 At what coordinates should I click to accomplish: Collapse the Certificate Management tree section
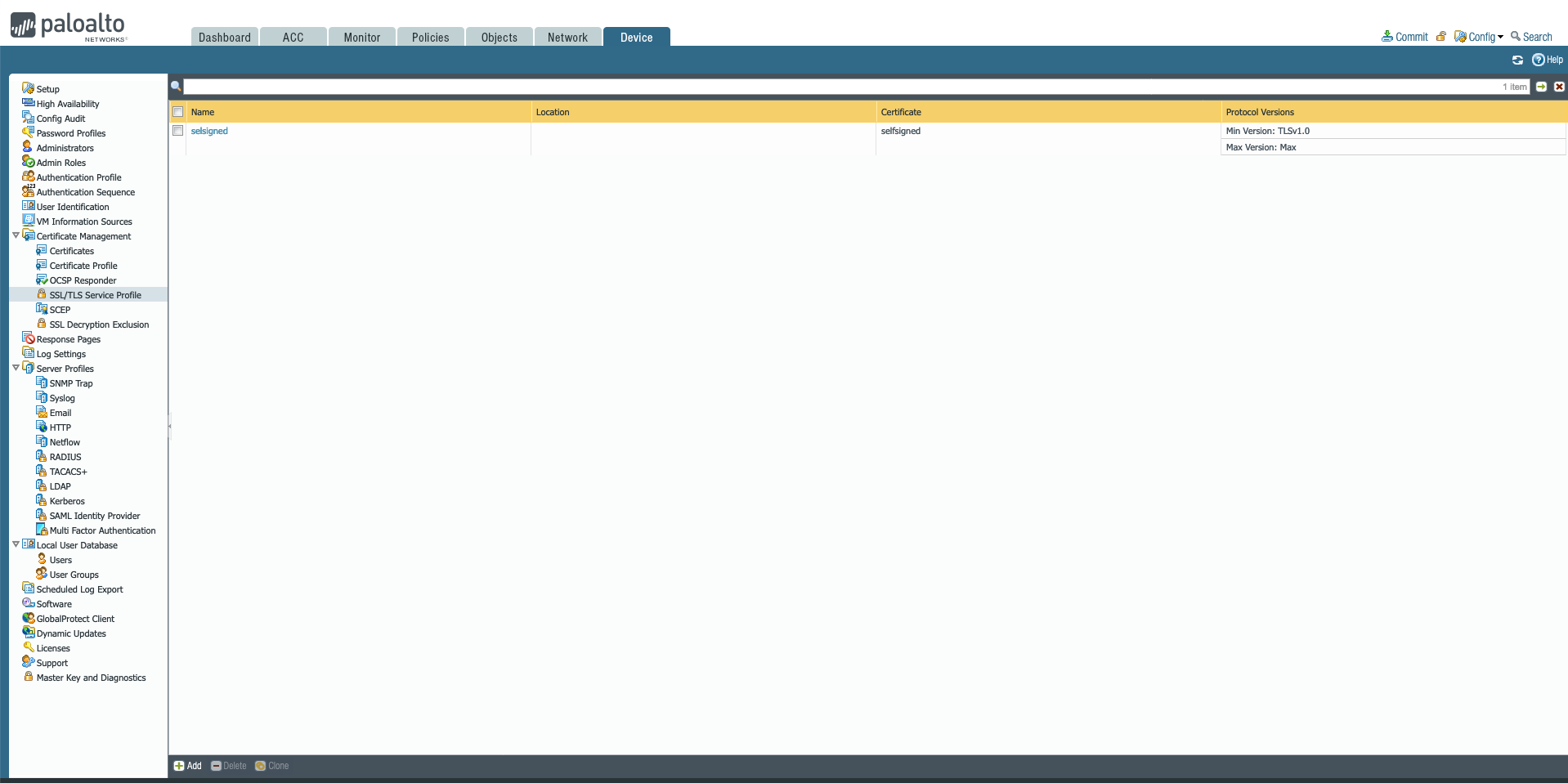click(16, 235)
